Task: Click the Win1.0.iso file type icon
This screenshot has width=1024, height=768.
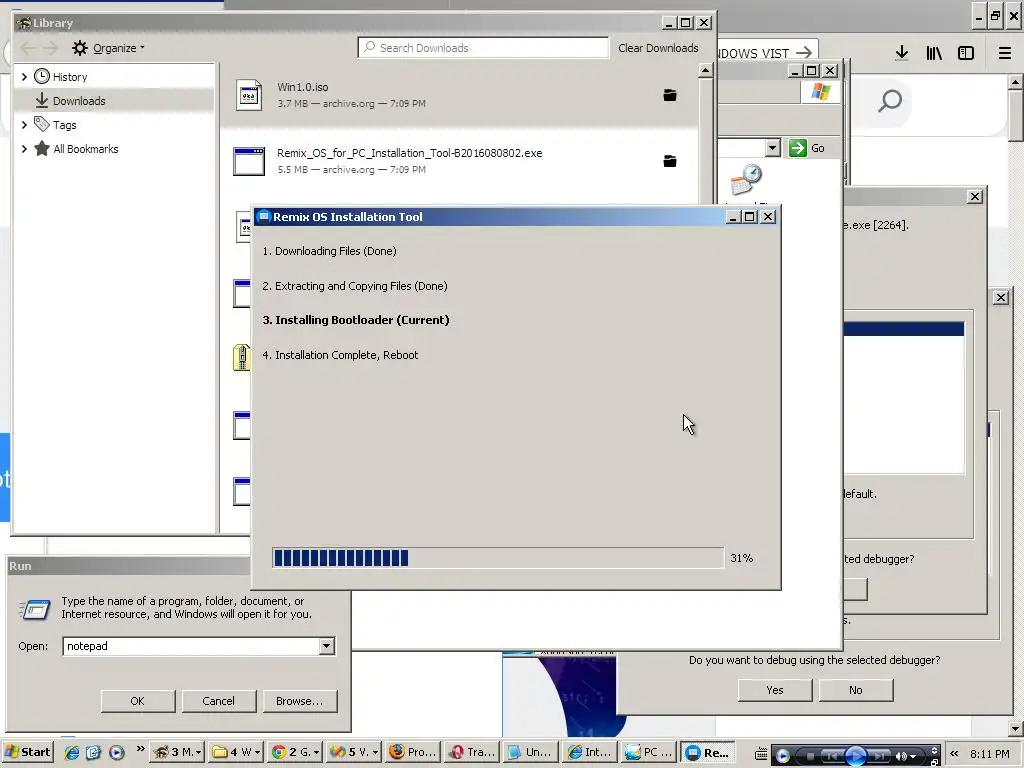Action: [249, 95]
